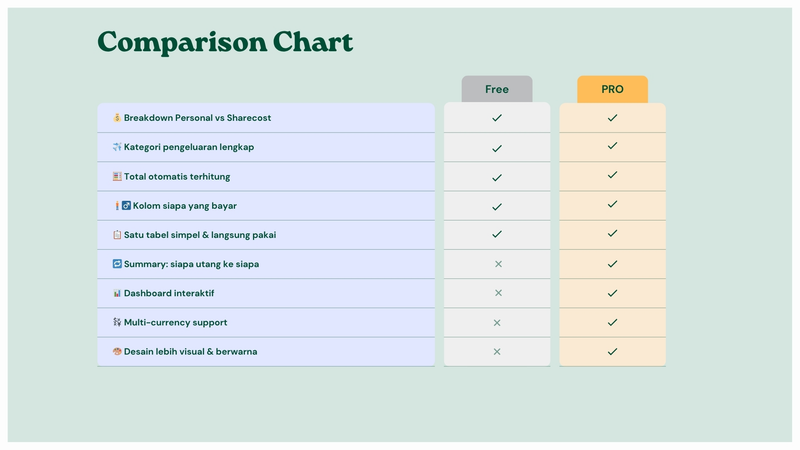Click the Multi-currency support row label
This screenshot has height=450, width=800.
click(x=175, y=323)
